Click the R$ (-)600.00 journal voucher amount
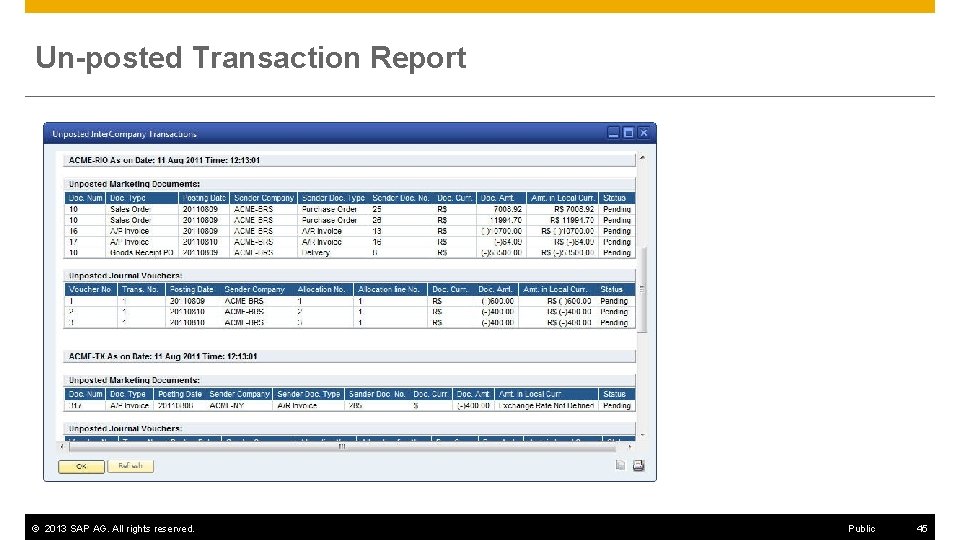This screenshot has height=540, width=960. click(569, 301)
